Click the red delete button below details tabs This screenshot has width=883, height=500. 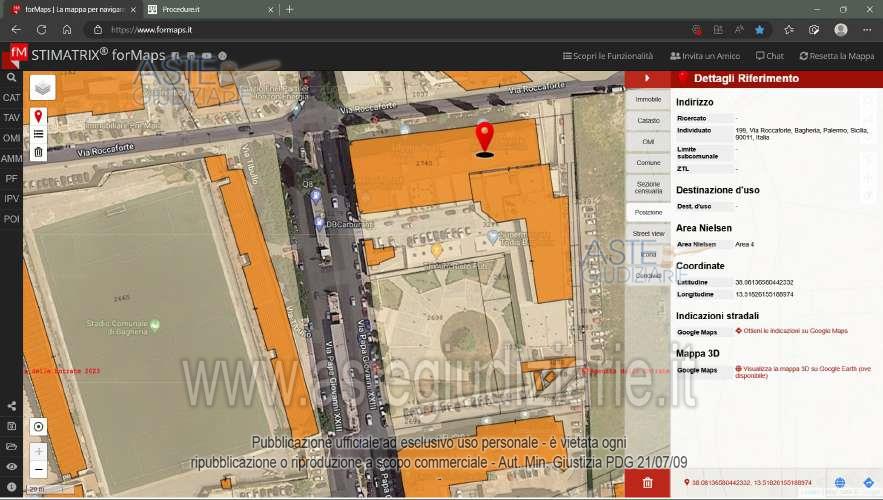(647, 483)
